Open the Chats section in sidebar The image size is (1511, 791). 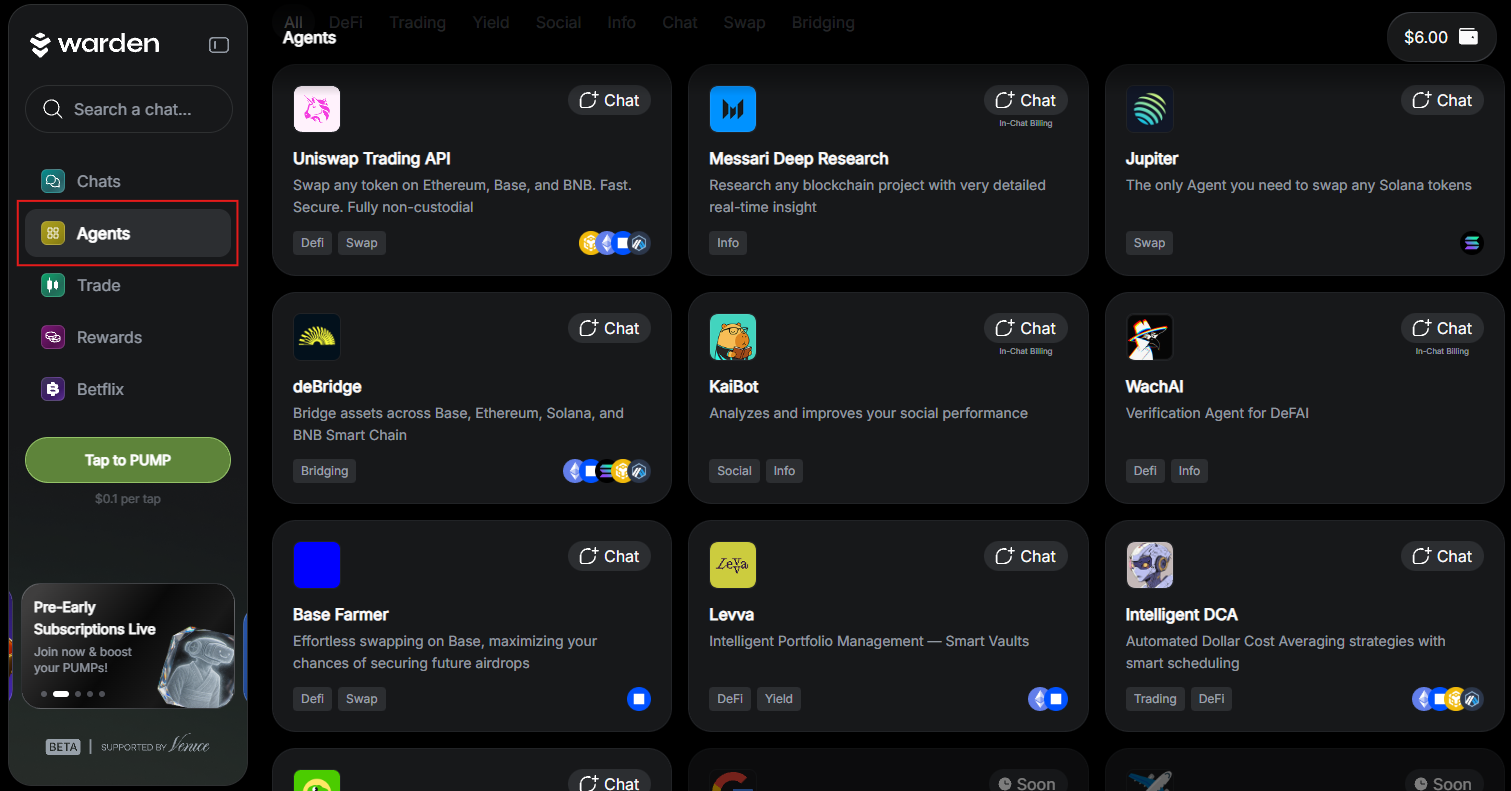point(98,181)
